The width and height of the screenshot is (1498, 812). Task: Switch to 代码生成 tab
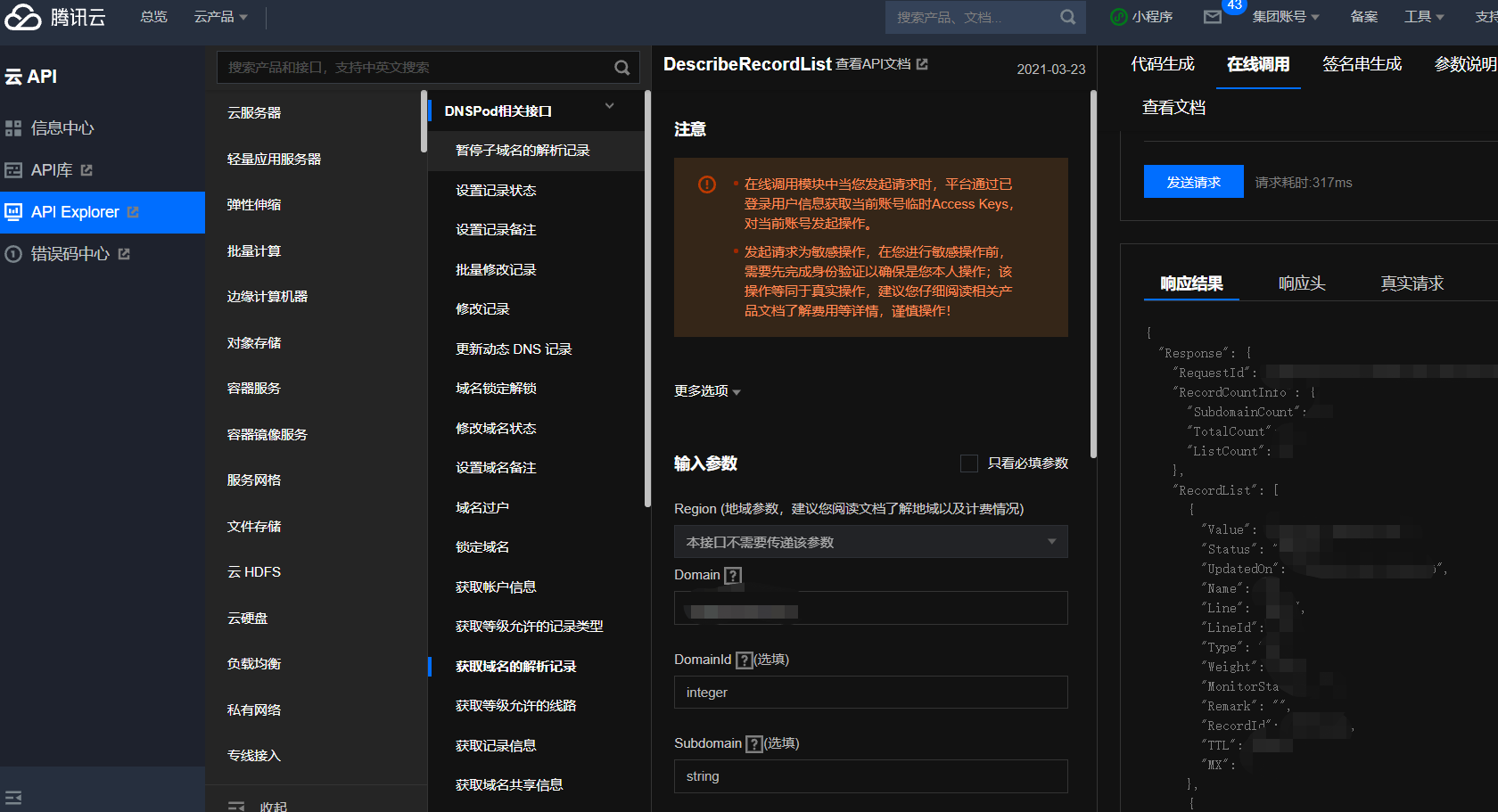coord(1163,64)
